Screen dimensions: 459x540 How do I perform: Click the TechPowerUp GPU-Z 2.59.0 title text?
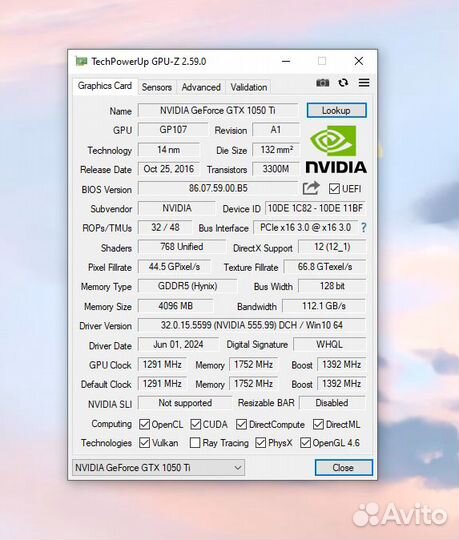tap(149, 62)
